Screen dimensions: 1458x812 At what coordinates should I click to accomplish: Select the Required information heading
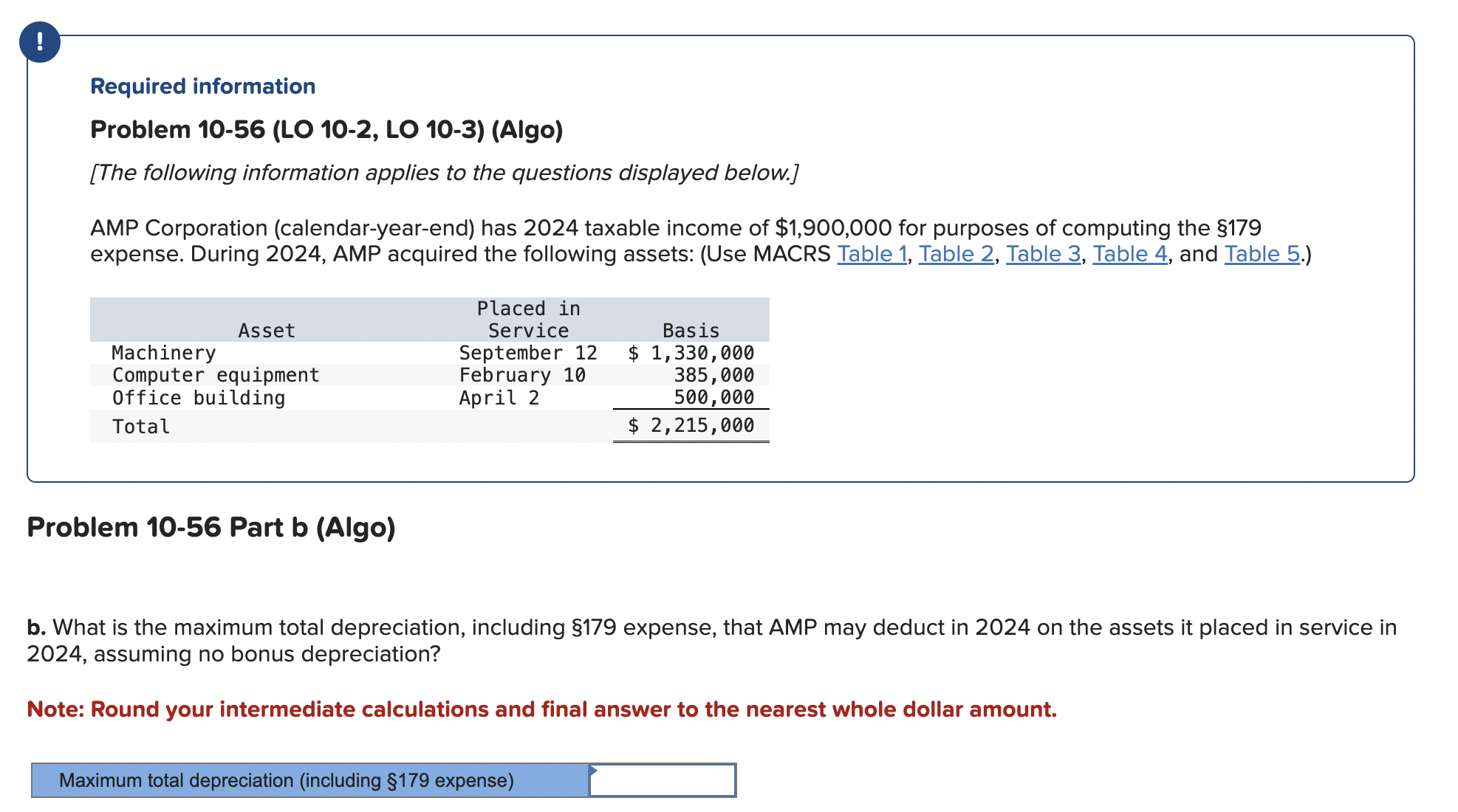click(x=201, y=86)
